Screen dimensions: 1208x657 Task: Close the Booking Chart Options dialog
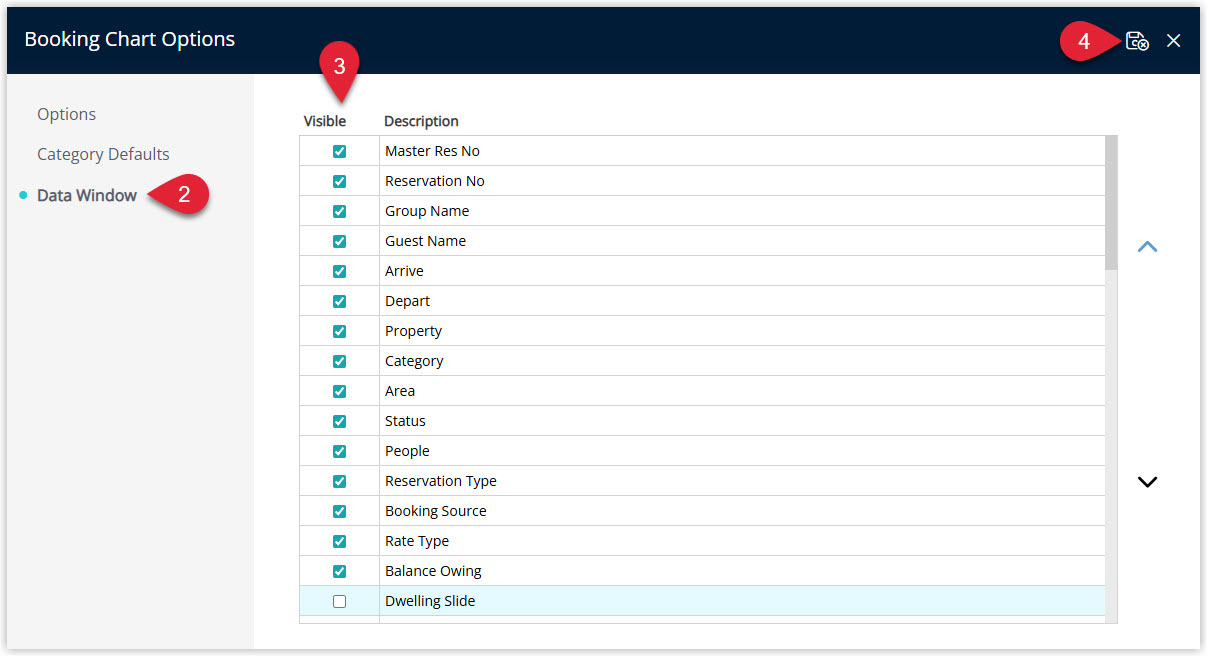tap(1174, 41)
